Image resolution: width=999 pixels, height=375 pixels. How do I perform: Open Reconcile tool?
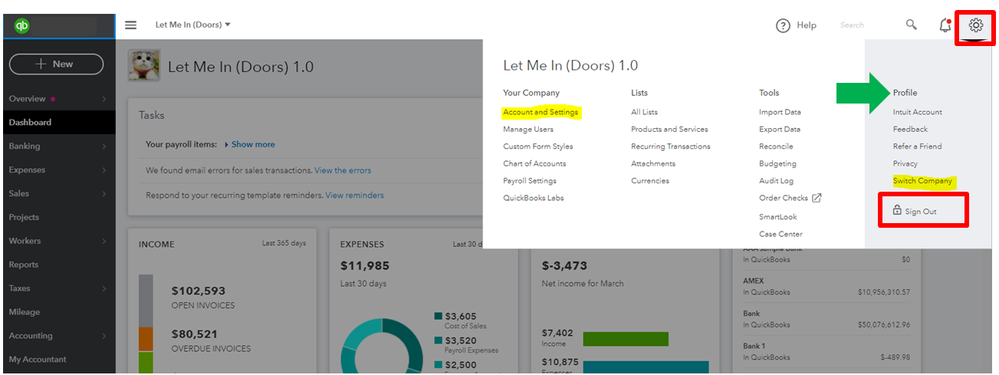point(776,146)
